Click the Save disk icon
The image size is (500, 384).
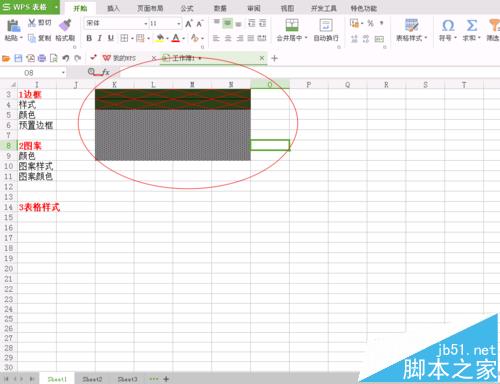pyautogui.click(x=18, y=58)
